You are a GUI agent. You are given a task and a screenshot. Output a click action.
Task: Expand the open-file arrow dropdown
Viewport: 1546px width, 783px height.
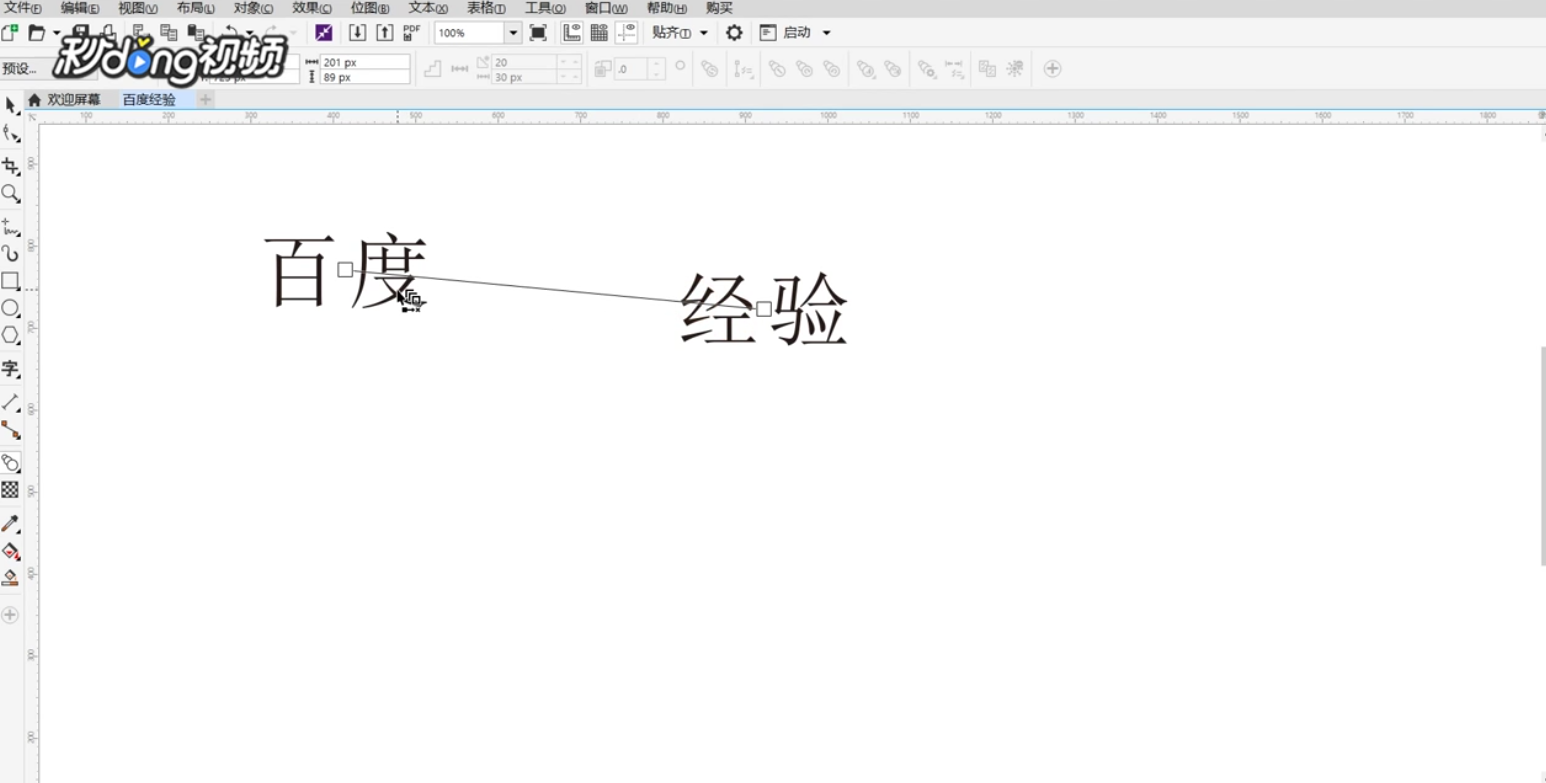[57, 33]
